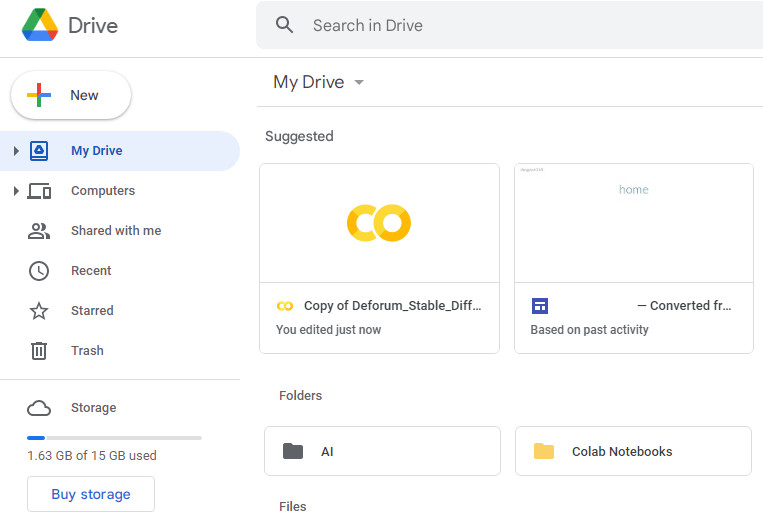
Task: Click the Search in Drive field
Action: coord(509,25)
